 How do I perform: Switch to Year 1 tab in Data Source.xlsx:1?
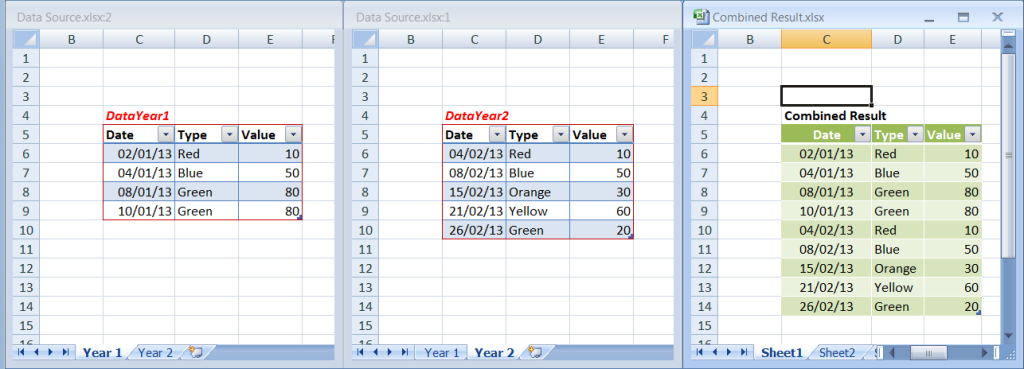441,353
